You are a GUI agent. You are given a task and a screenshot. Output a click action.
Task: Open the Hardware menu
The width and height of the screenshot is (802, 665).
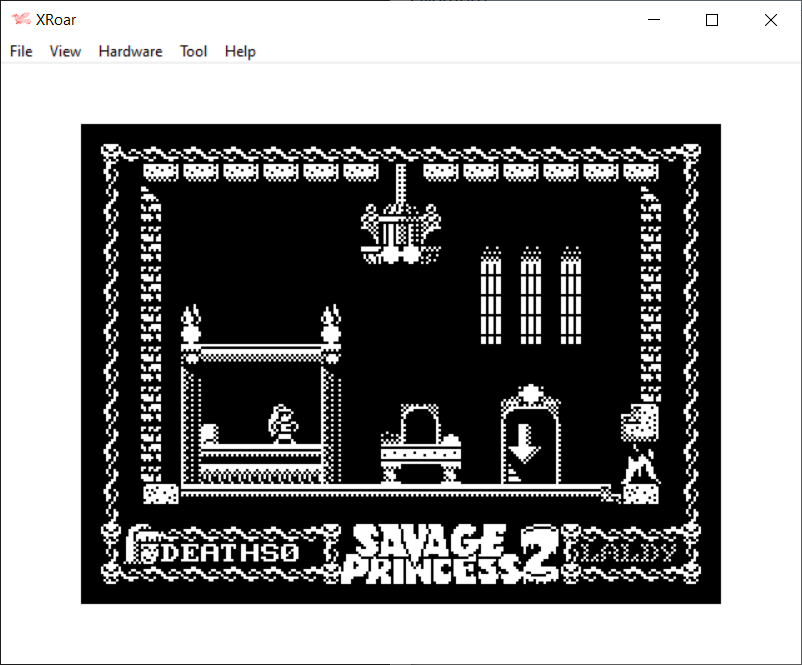130,51
